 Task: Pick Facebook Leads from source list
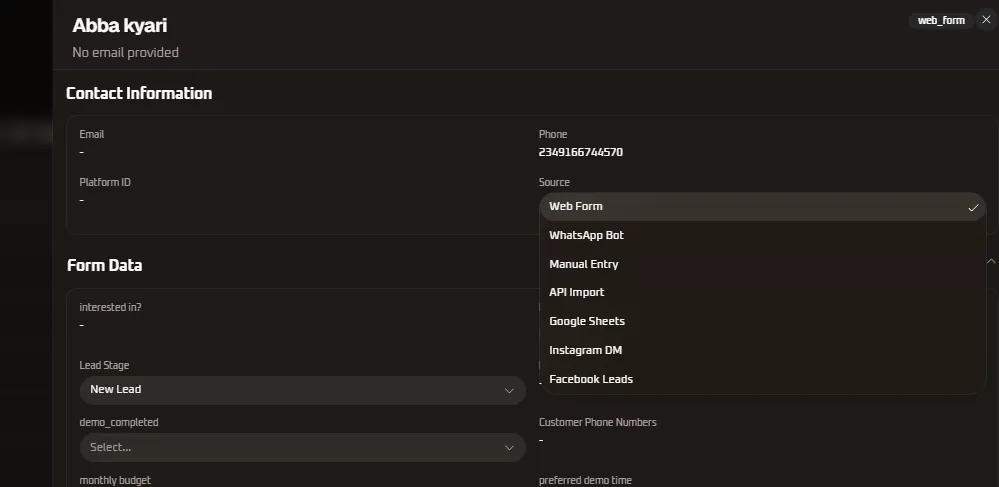763,379
